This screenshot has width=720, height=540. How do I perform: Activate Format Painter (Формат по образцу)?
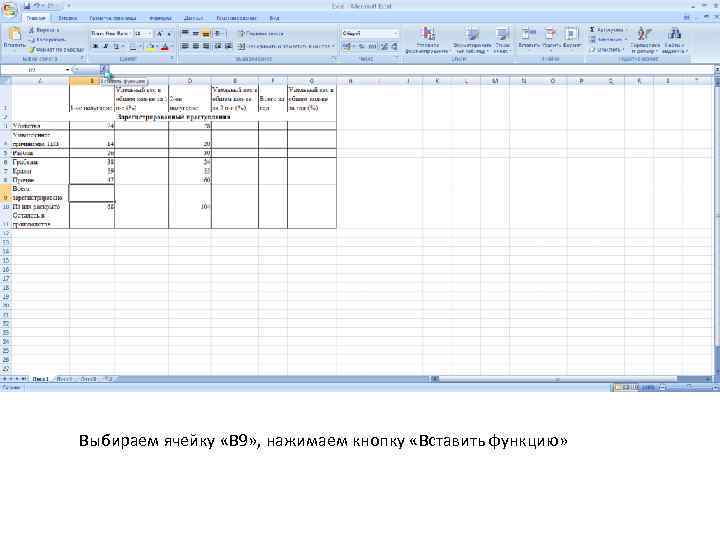click(56, 49)
